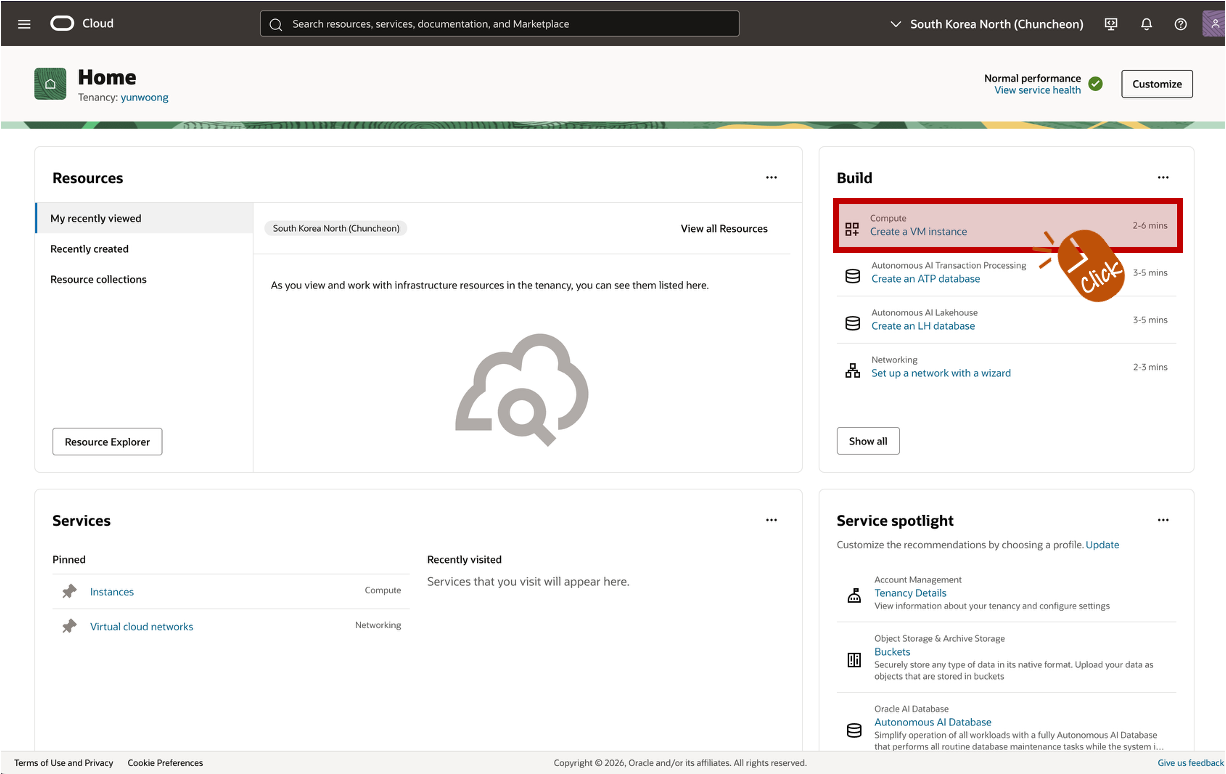Click the Customize button
Viewport: 1226px width, 774px height.
pos(1157,84)
